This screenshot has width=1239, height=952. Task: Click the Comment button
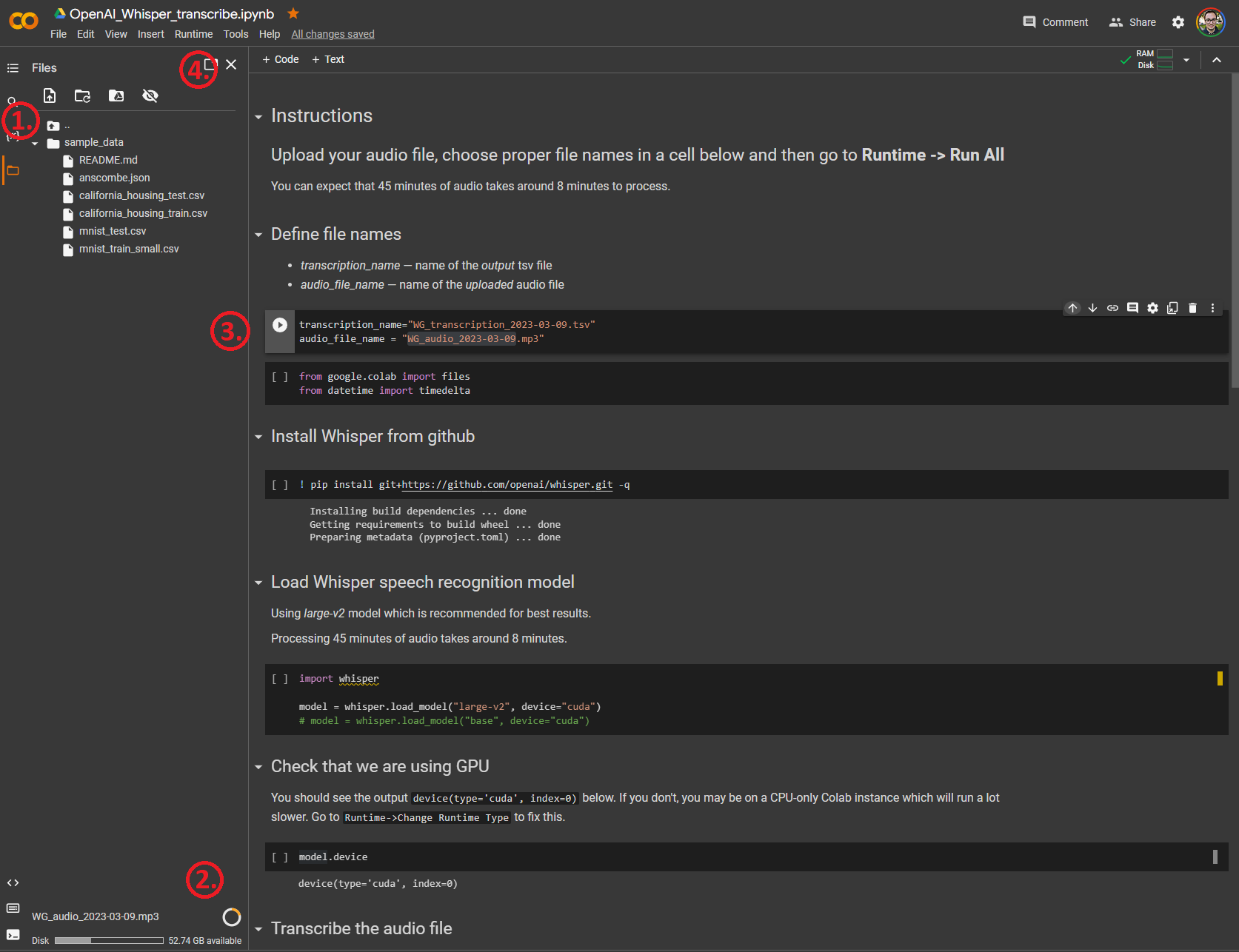(1055, 22)
